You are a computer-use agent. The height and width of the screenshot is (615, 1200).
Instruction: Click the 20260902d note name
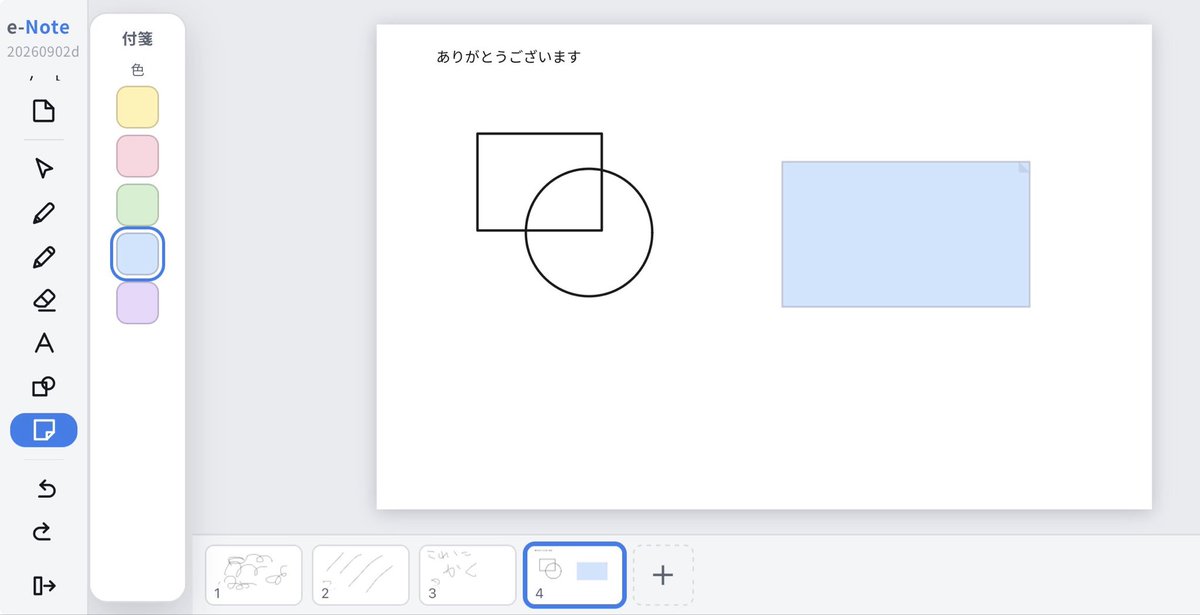[43, 51]
